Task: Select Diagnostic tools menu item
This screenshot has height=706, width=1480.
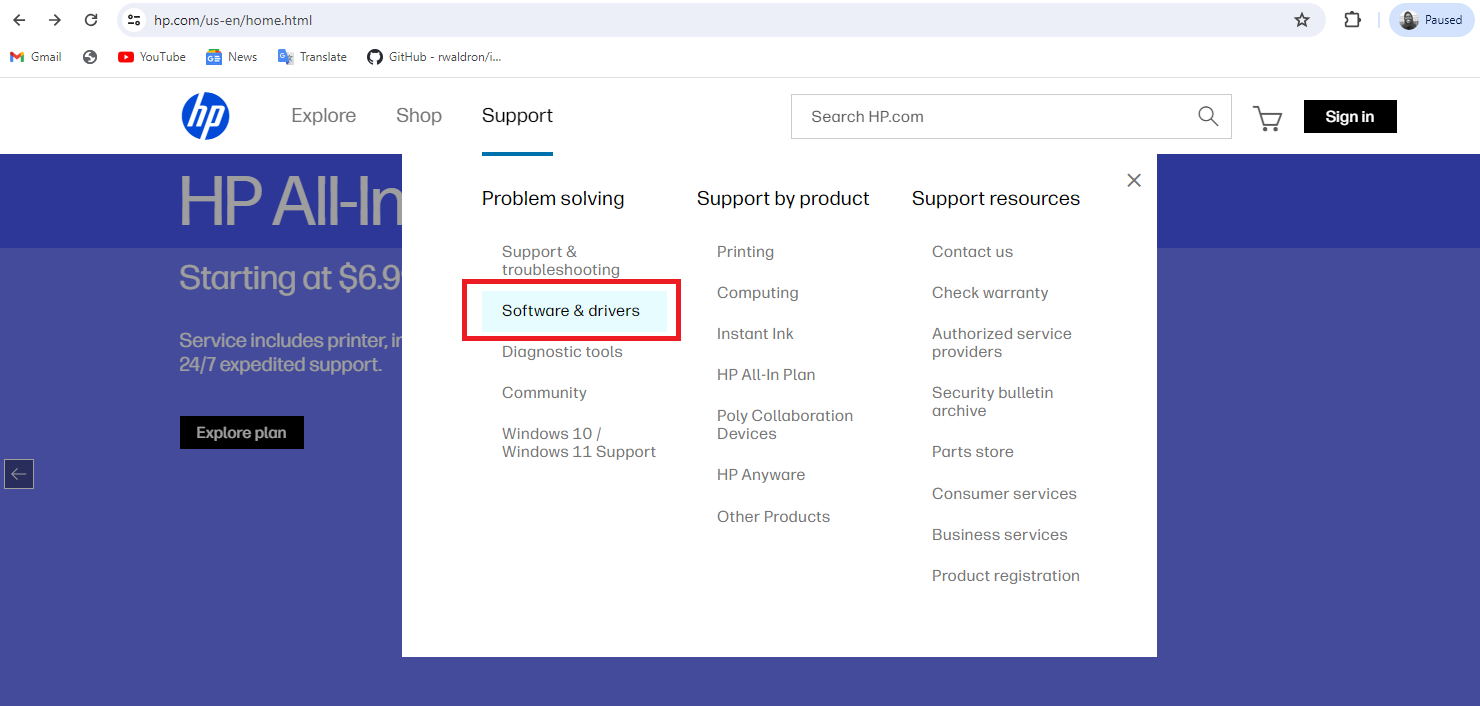Action: [x=562, y=352]
